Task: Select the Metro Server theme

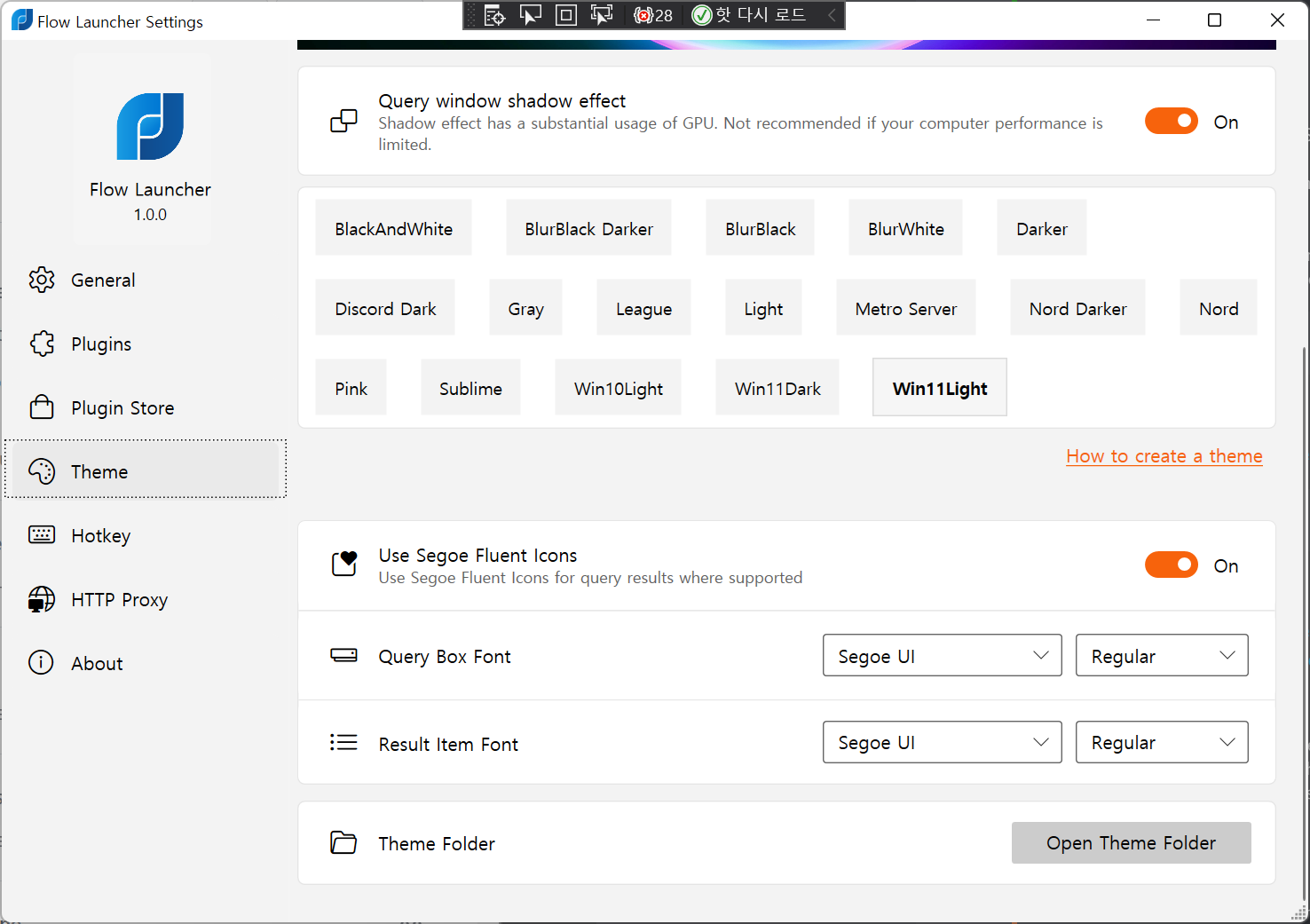Action: 905,308
